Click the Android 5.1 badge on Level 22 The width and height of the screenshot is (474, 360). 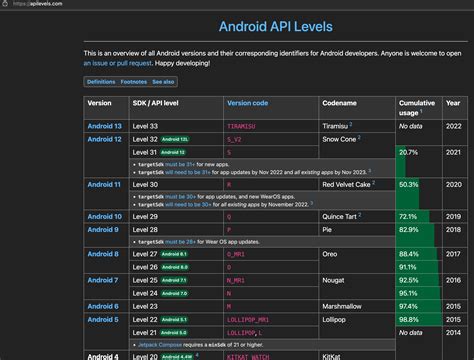[174, 319]
